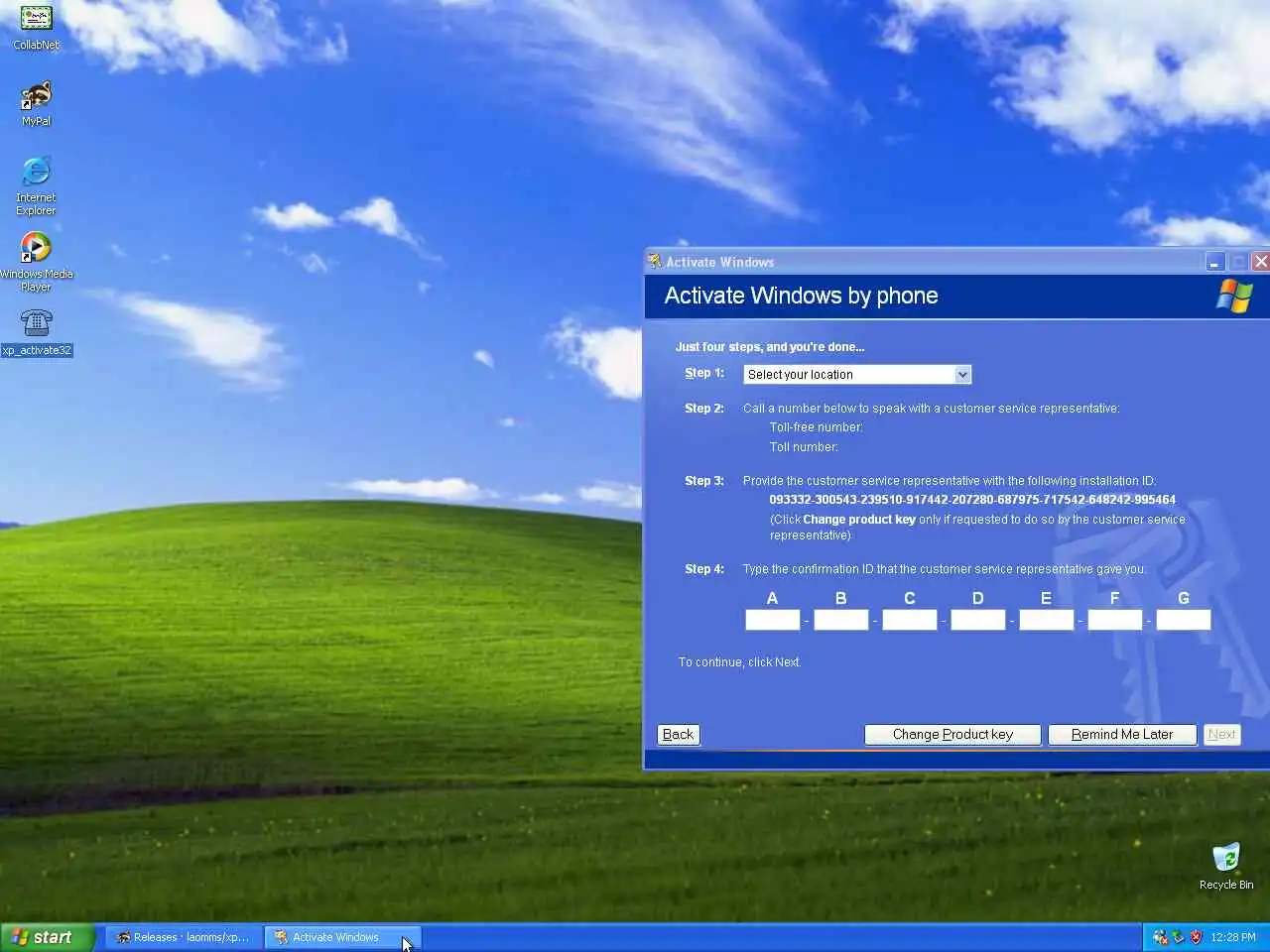This screenshot has width=1270, height=952.
Task: Select the Internet Explorer desktop icon
Action: pos(36,185)
